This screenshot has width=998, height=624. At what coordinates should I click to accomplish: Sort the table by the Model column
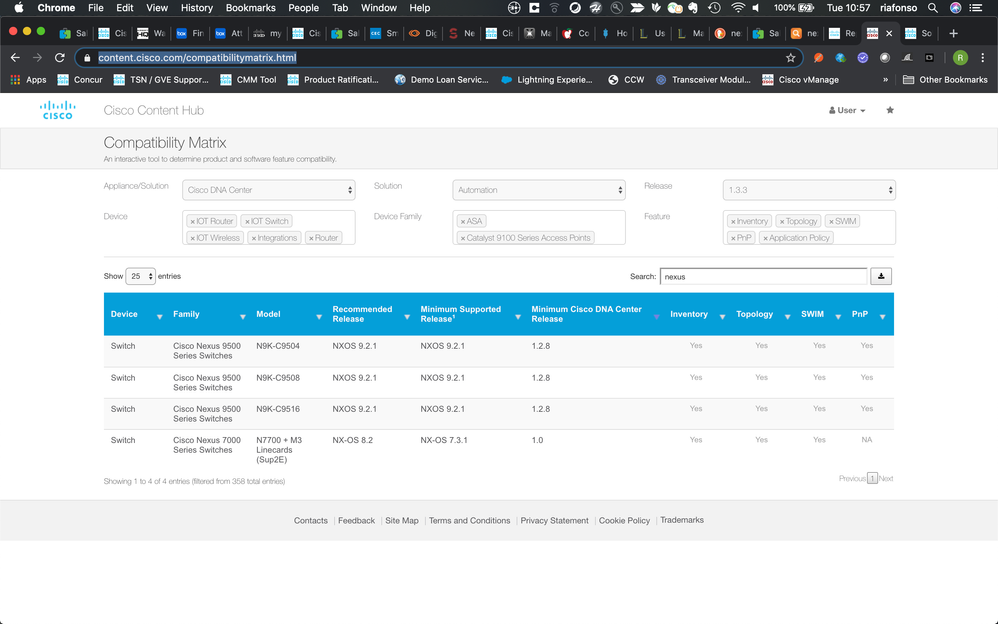pos(288,315)
